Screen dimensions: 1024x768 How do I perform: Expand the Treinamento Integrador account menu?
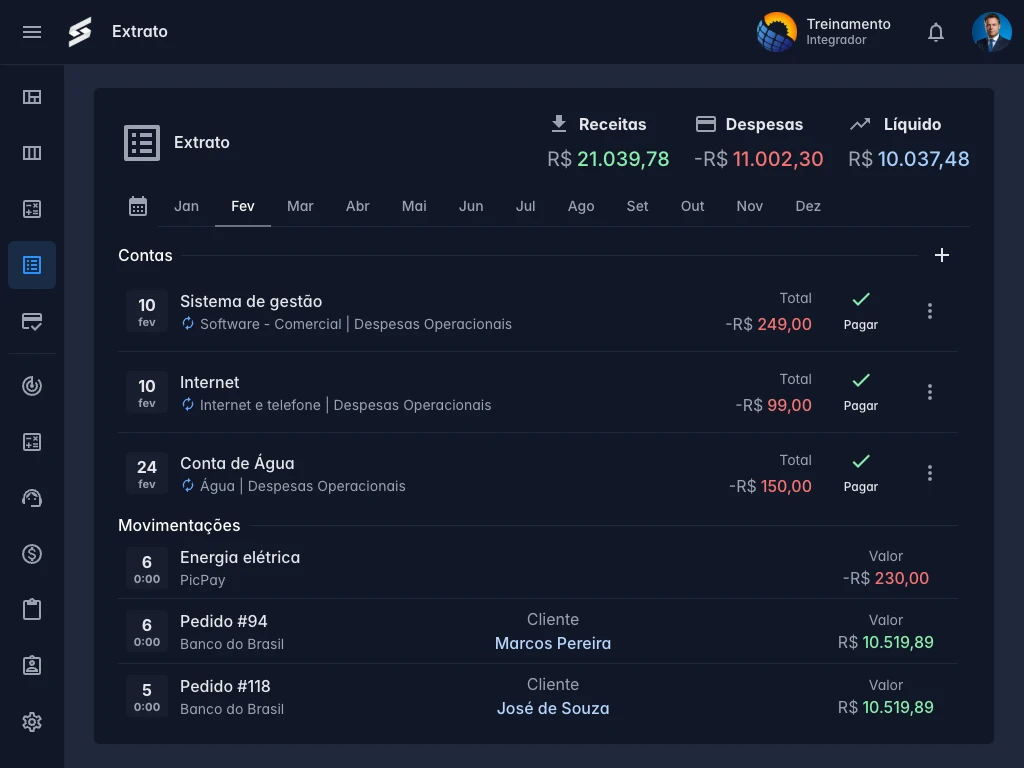coord(824,31)
